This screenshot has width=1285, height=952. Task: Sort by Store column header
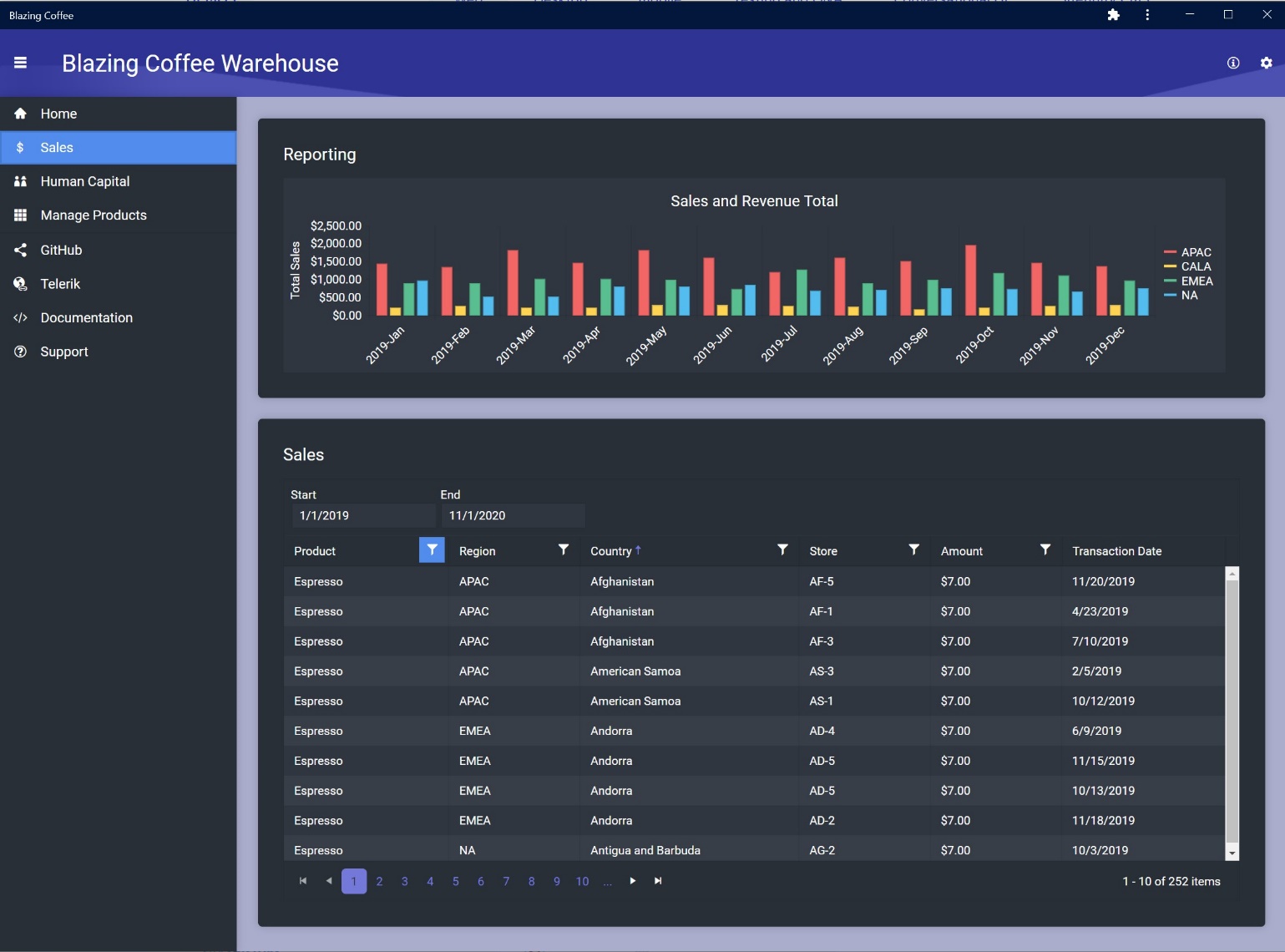point(823,551)
